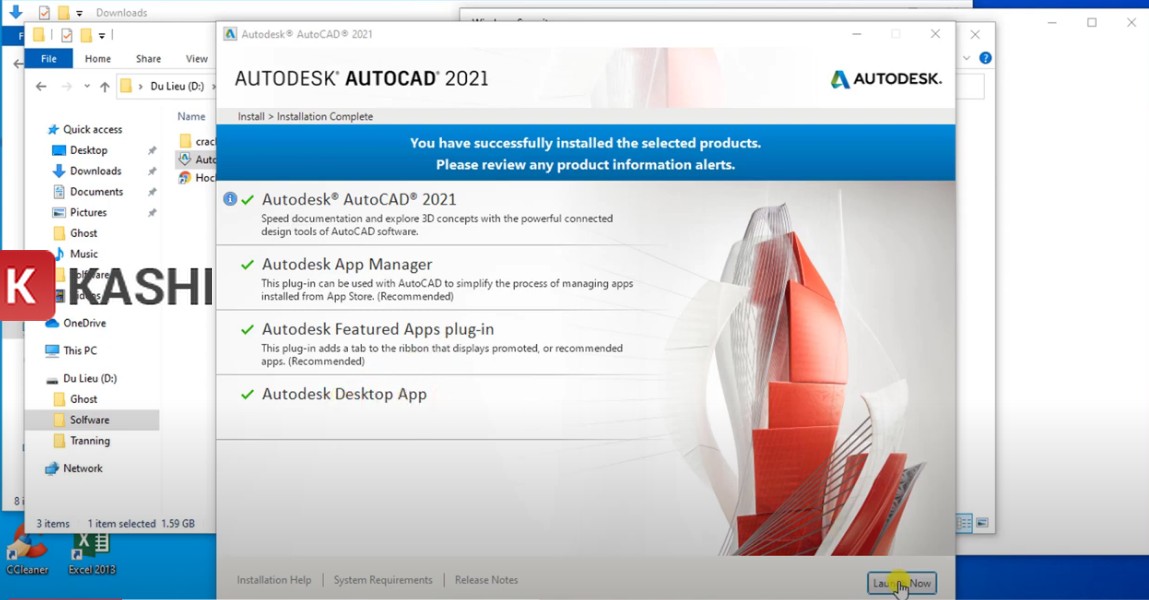The image size is (1149, 600).
Task: Click the info icon beside Autodesk AutoCAD 2021
Action: [x=230, y=199]
